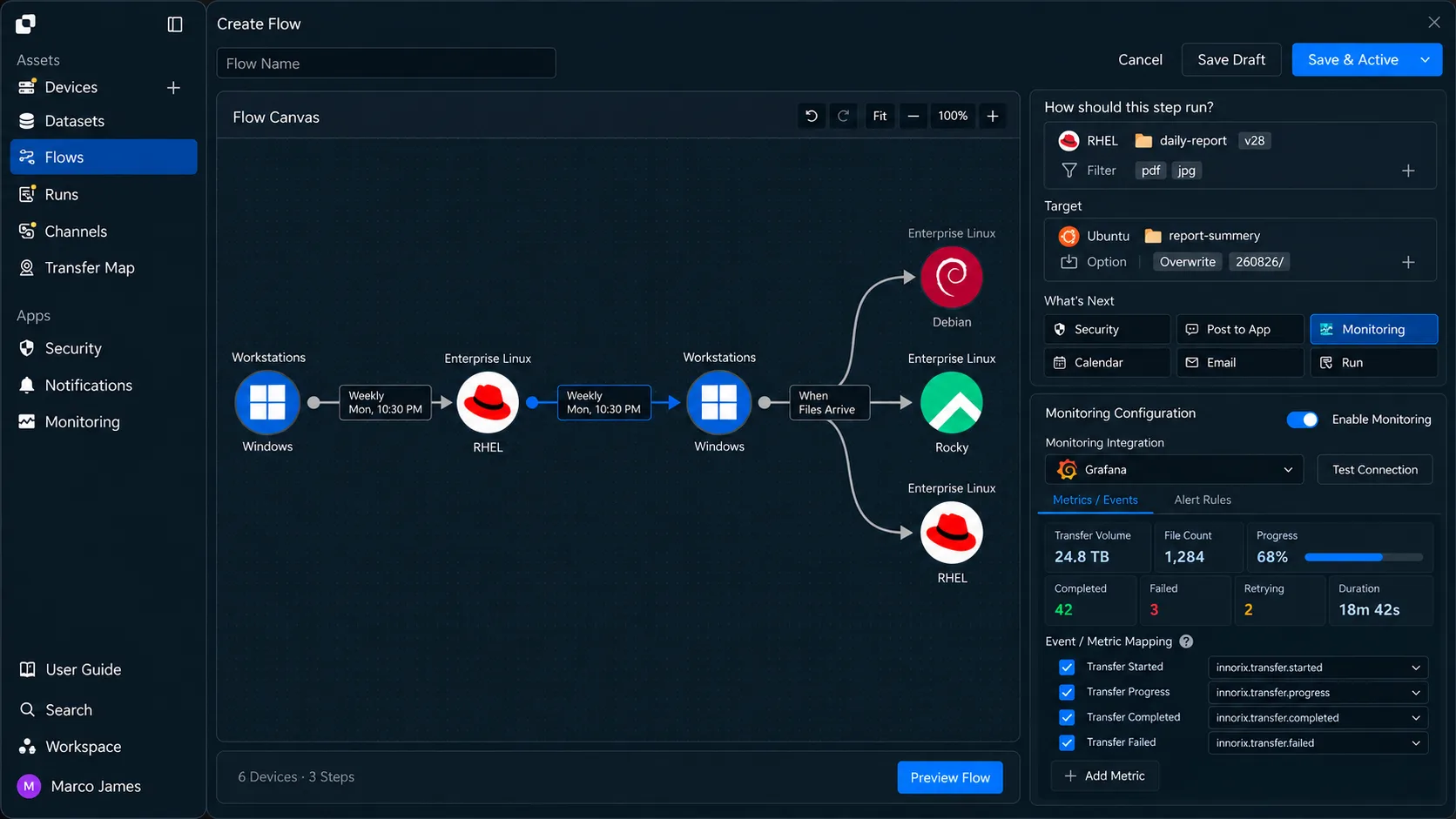The height and width of the screenshot is (819, 1456).
Task: Redo the canvas action
Action: [x=844, y=116]
